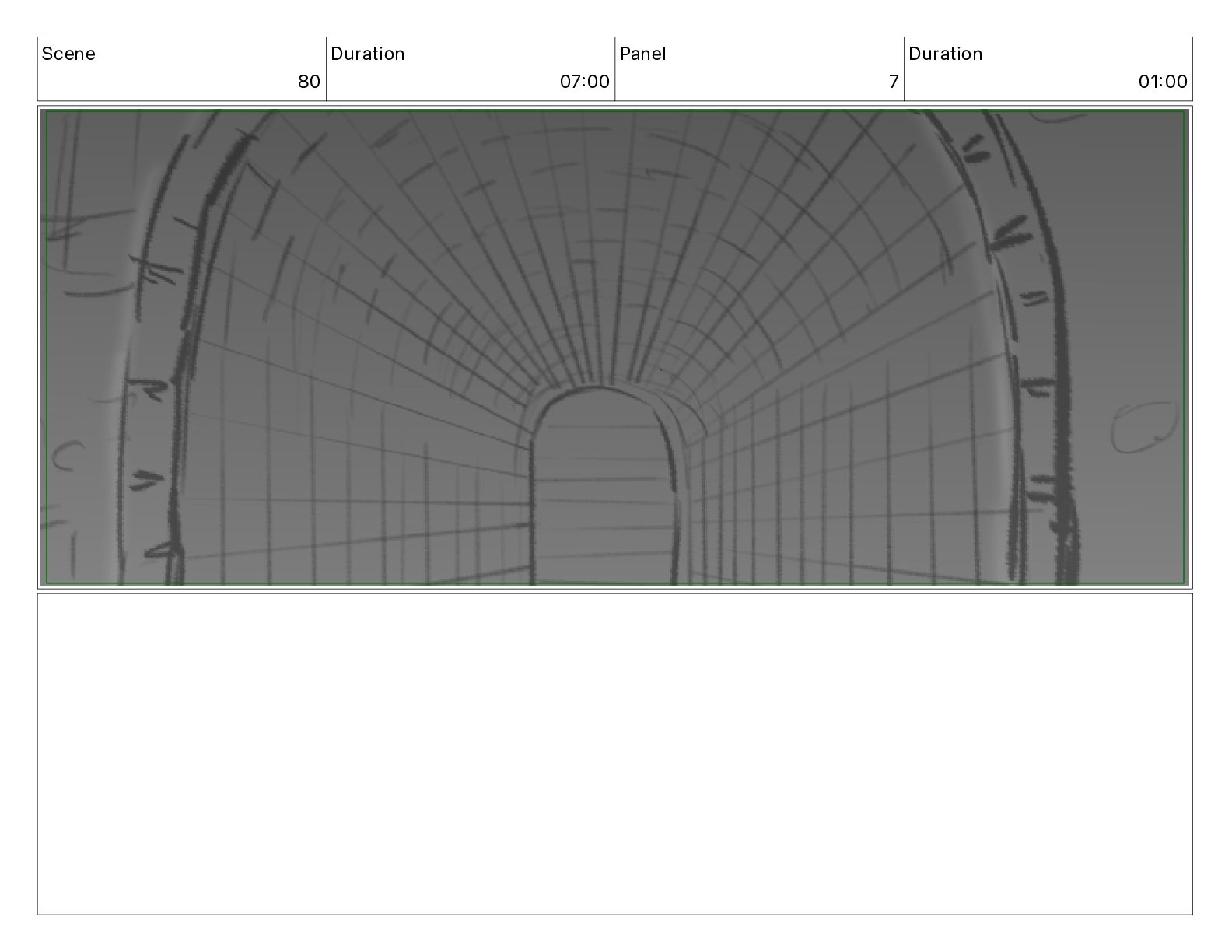Click the Panel label

(x=643, y=54)
